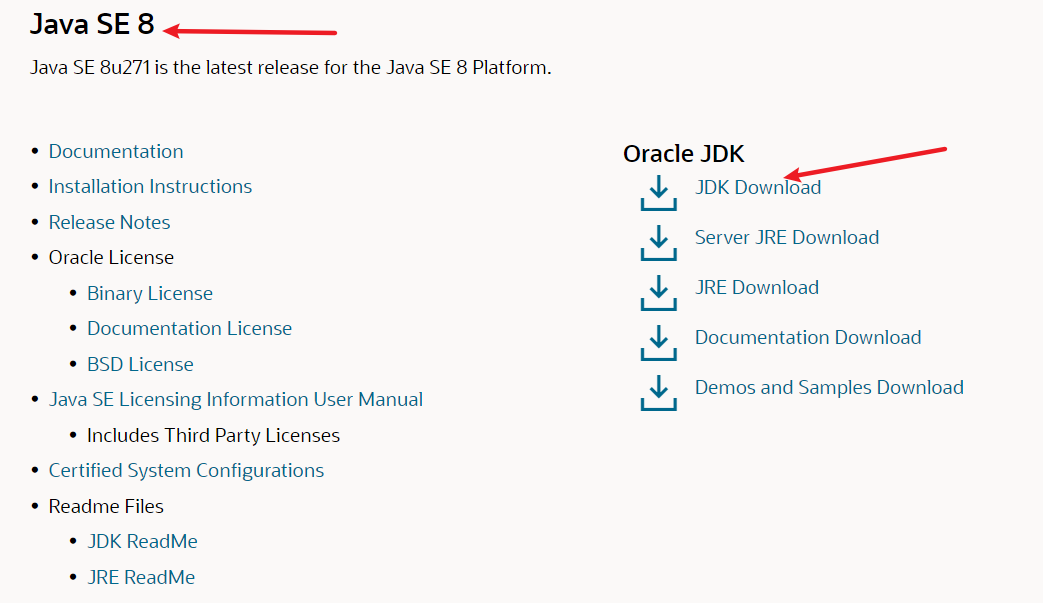Open the Documentation License link
Screen dimensions: 1043x603
[190, 328]
